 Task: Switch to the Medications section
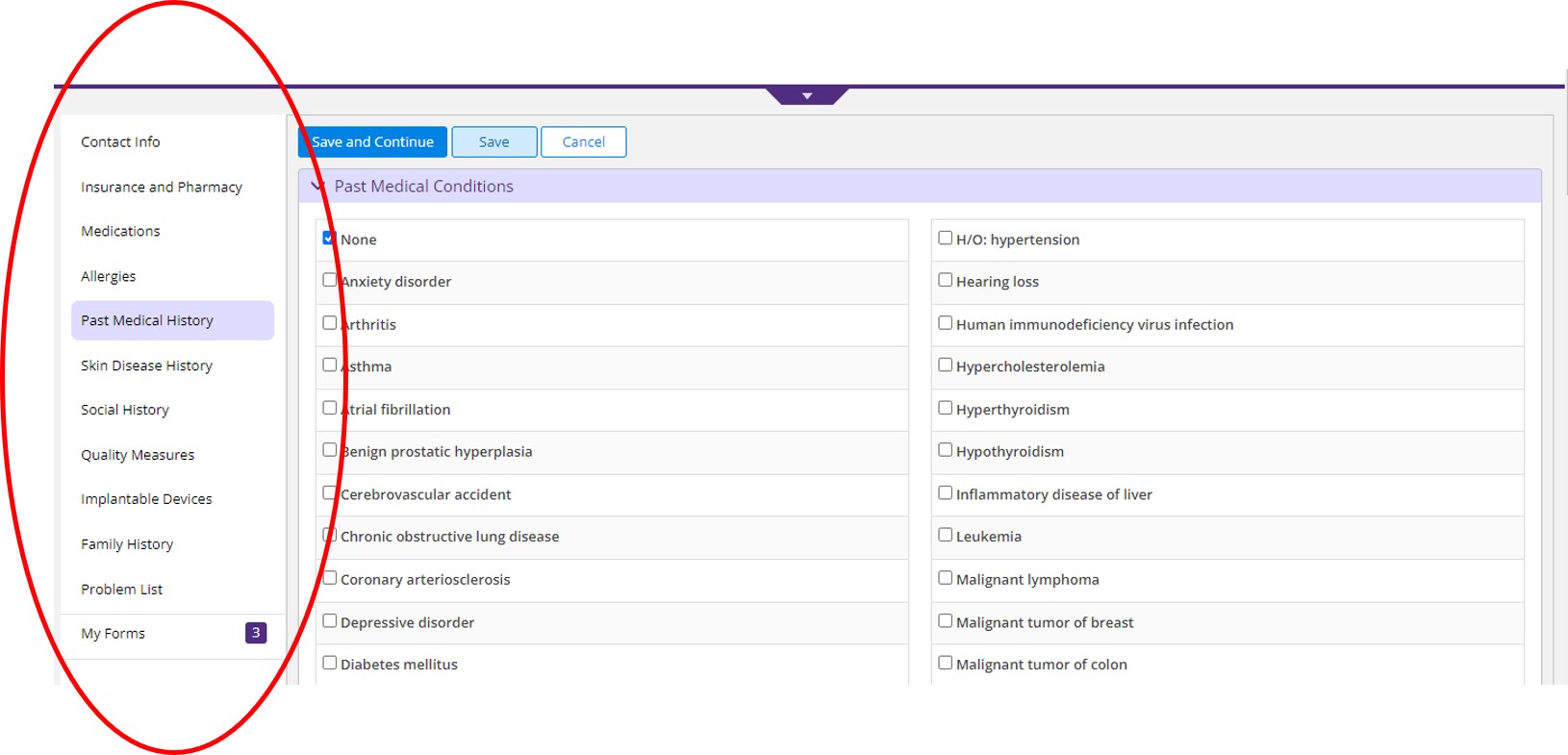[x=120, y=231]
